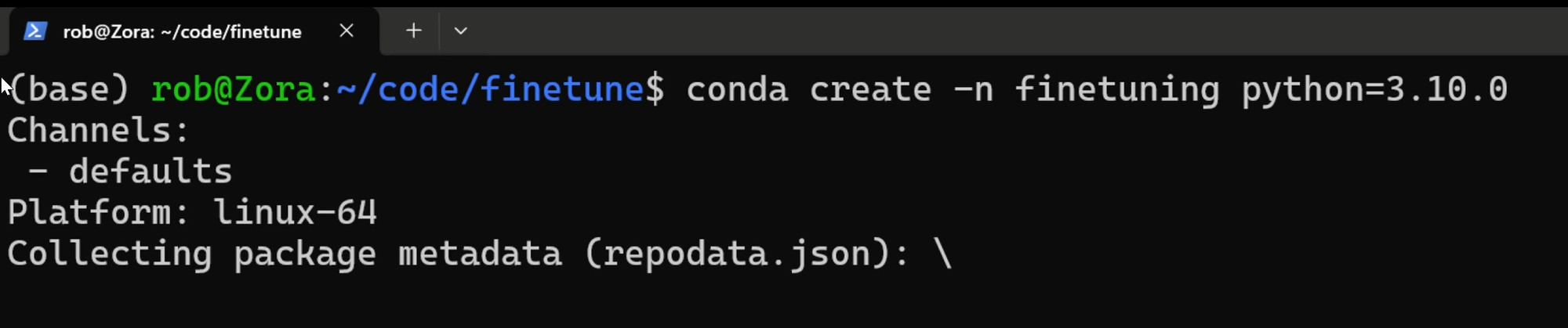Screen dimensions: 1568x328
Task: Click the backslash progress spinner
Action: [x=943, y=254]
